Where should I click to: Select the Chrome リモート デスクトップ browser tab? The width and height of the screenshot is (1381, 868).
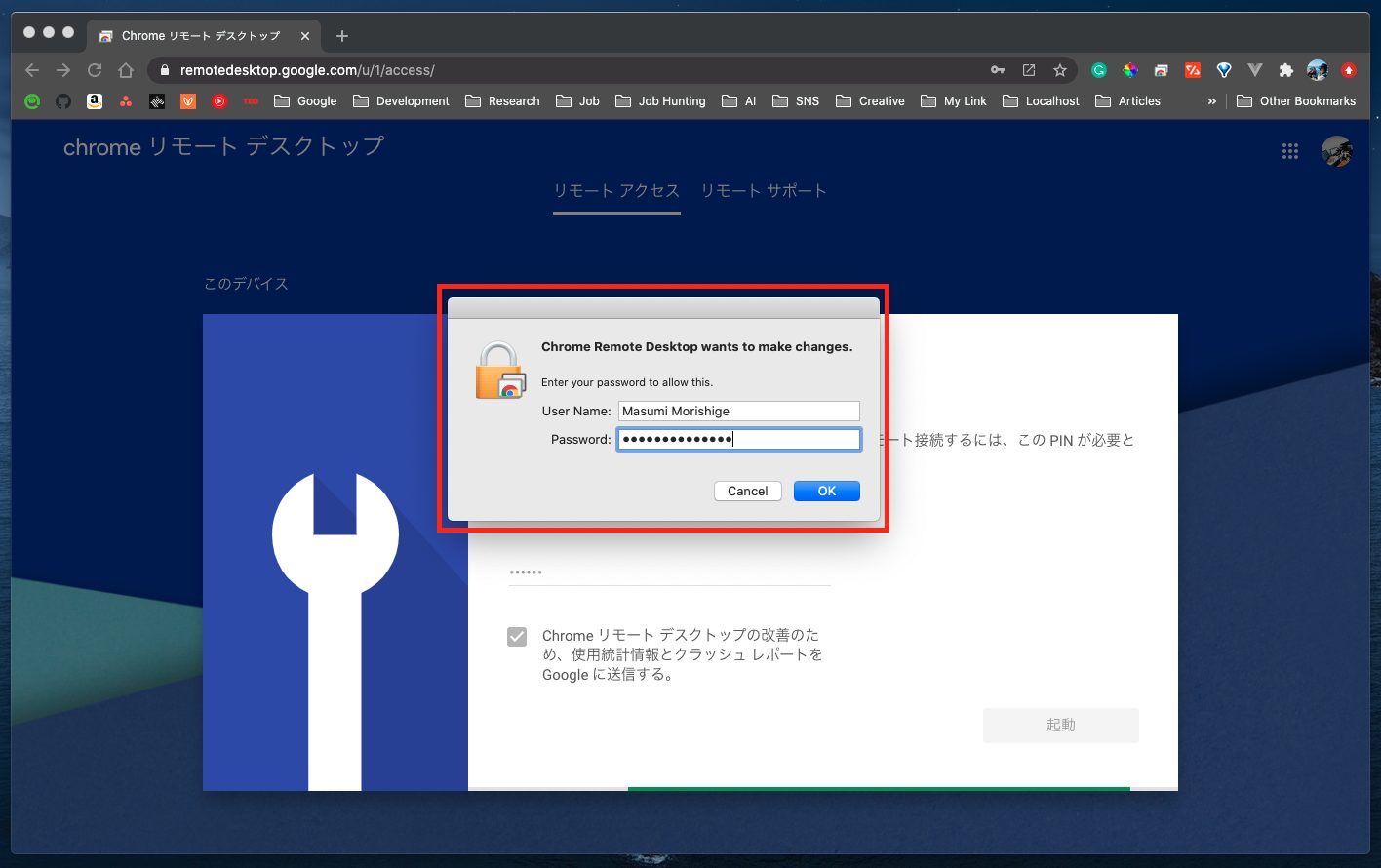point(201,36)
